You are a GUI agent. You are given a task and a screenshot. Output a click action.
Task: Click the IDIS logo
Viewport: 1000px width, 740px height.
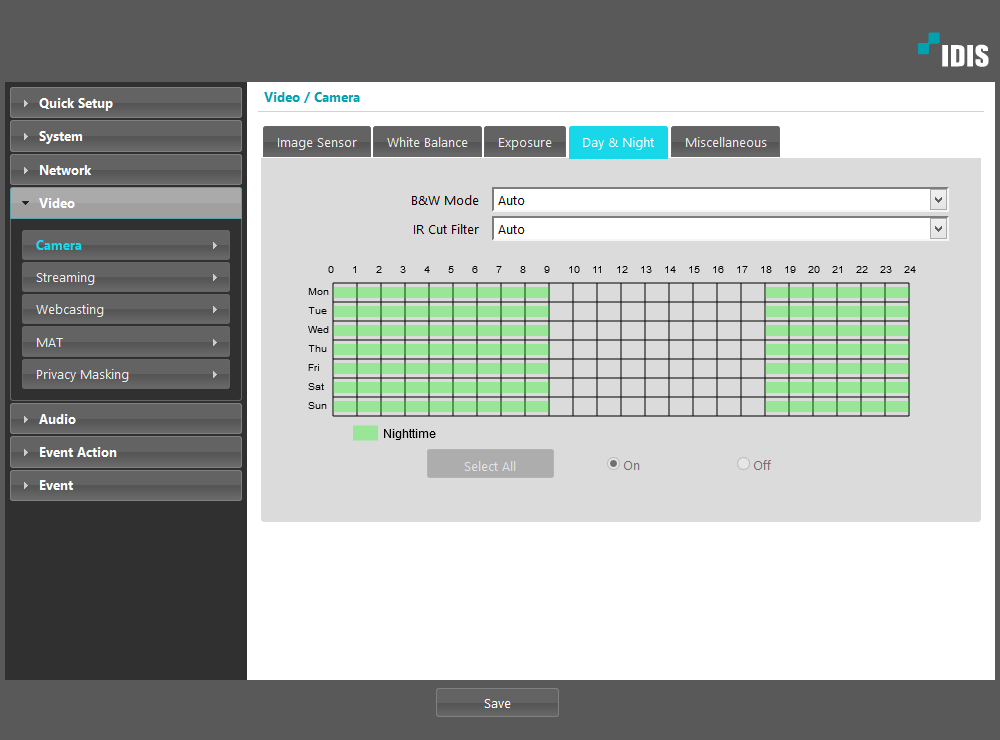click(952, 51)
